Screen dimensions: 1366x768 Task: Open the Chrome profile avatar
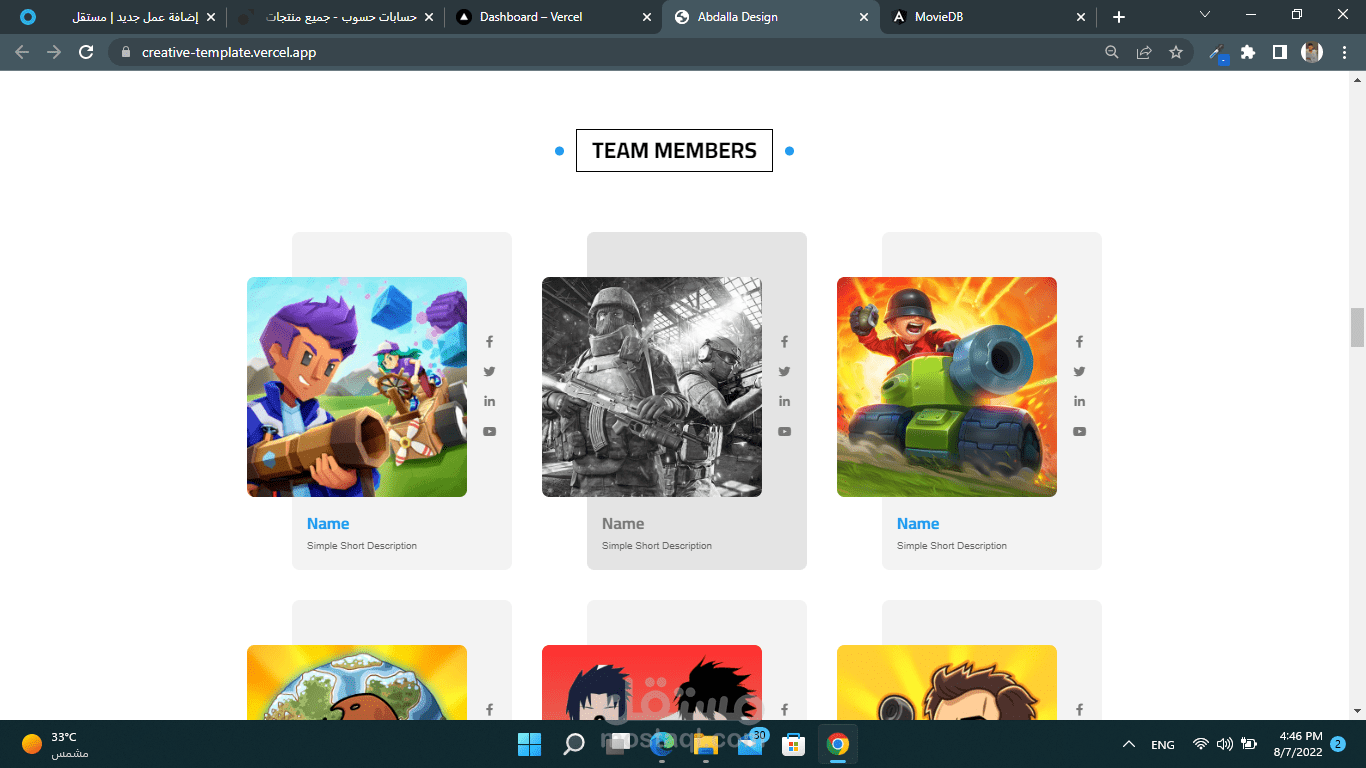point(1312,52)
